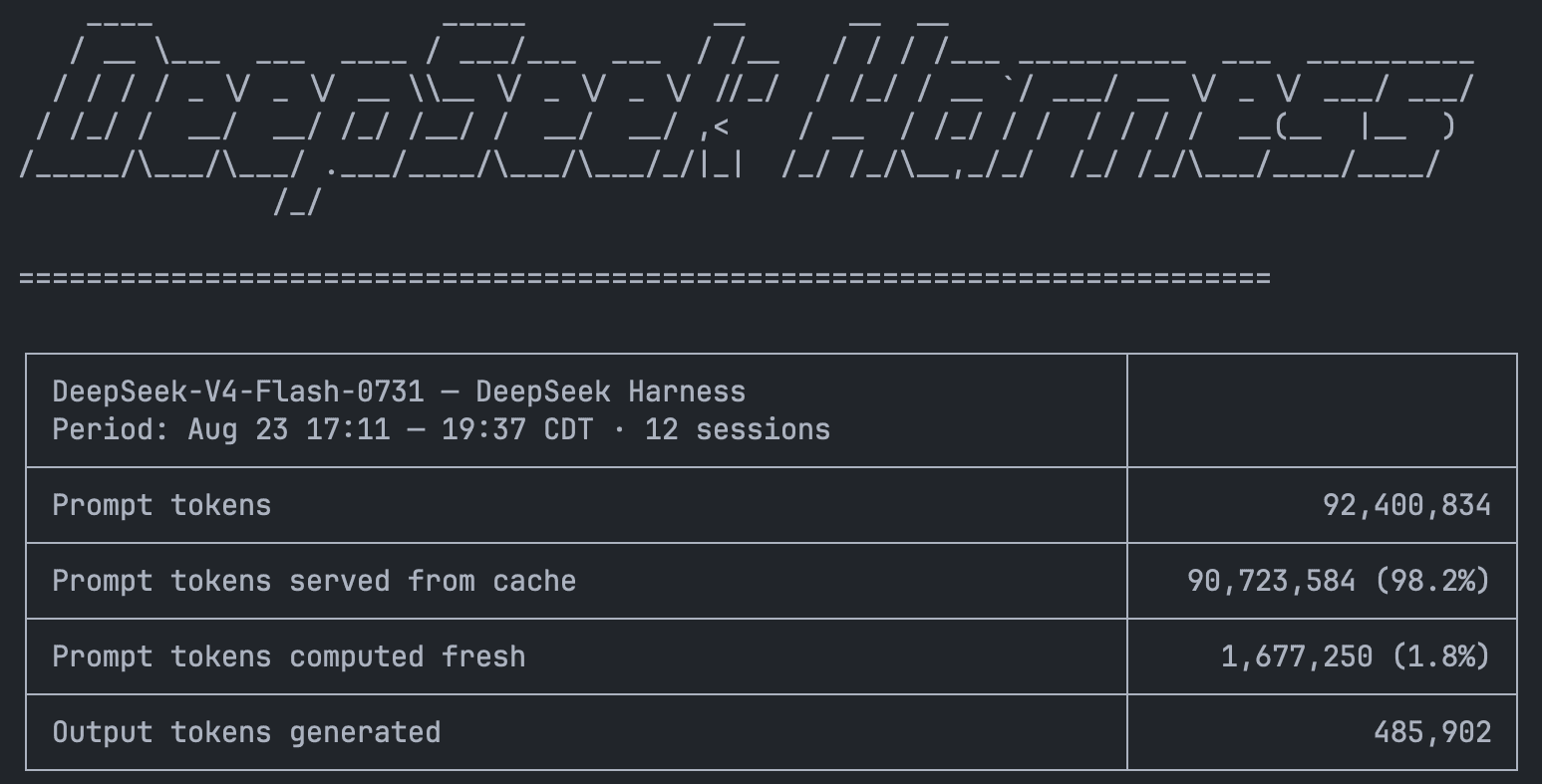Click the empty header cell beside the title
This screenshot has width=1542, height=784.
[1322, 410]
